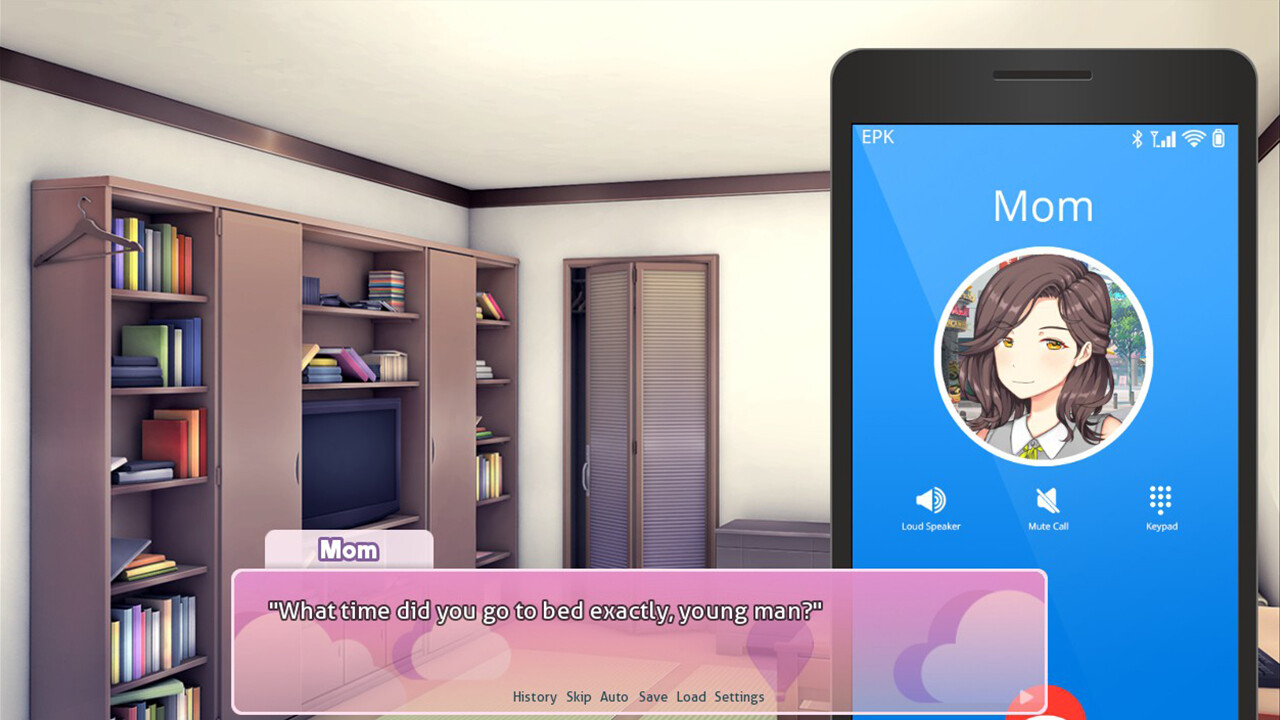Screen dimensions: 1280x720
Task: Click the battery indicator icon
Action: [x=1218, y=139]
